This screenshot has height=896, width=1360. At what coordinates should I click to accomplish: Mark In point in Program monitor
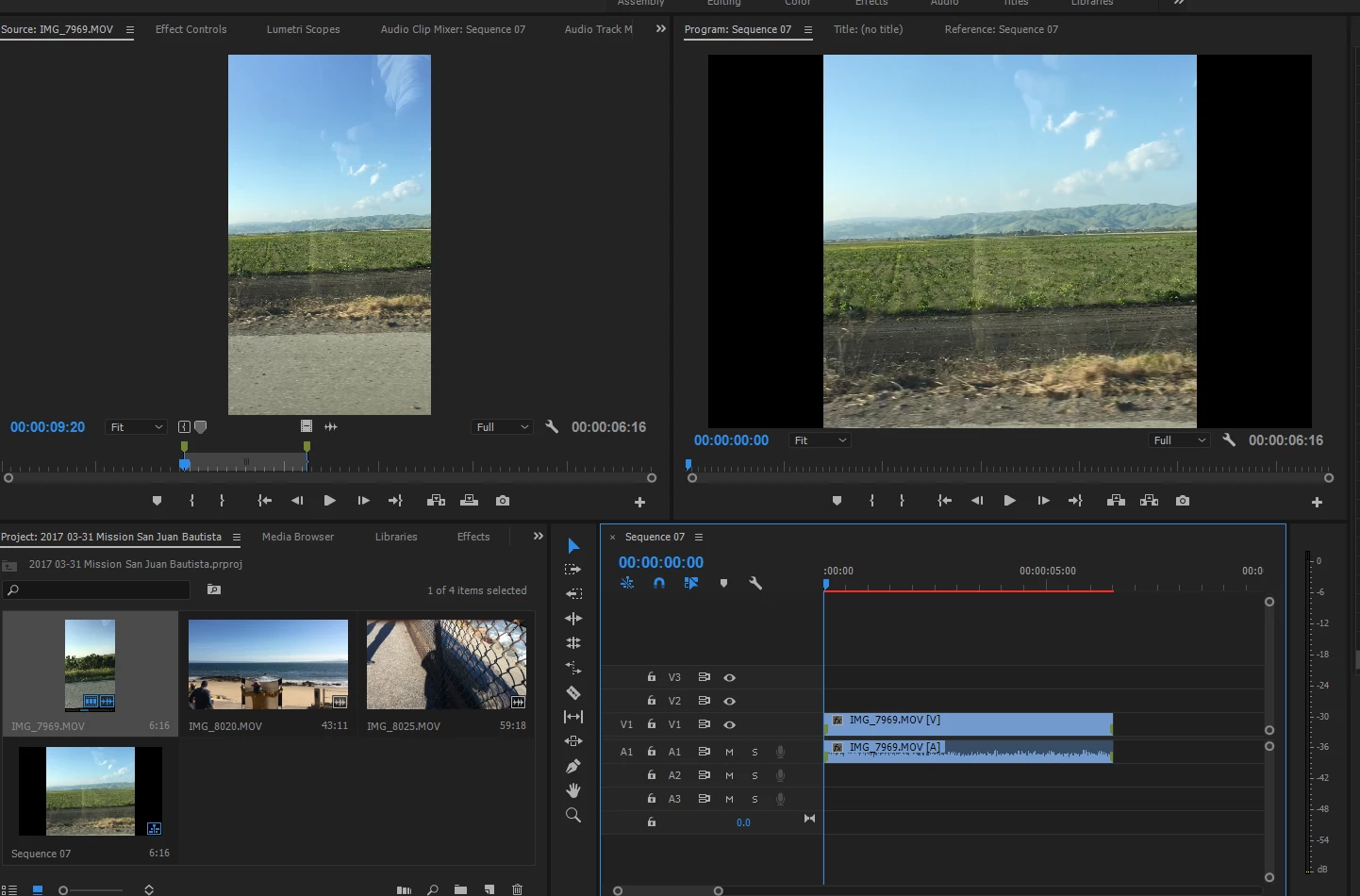[x=871, y=501]
